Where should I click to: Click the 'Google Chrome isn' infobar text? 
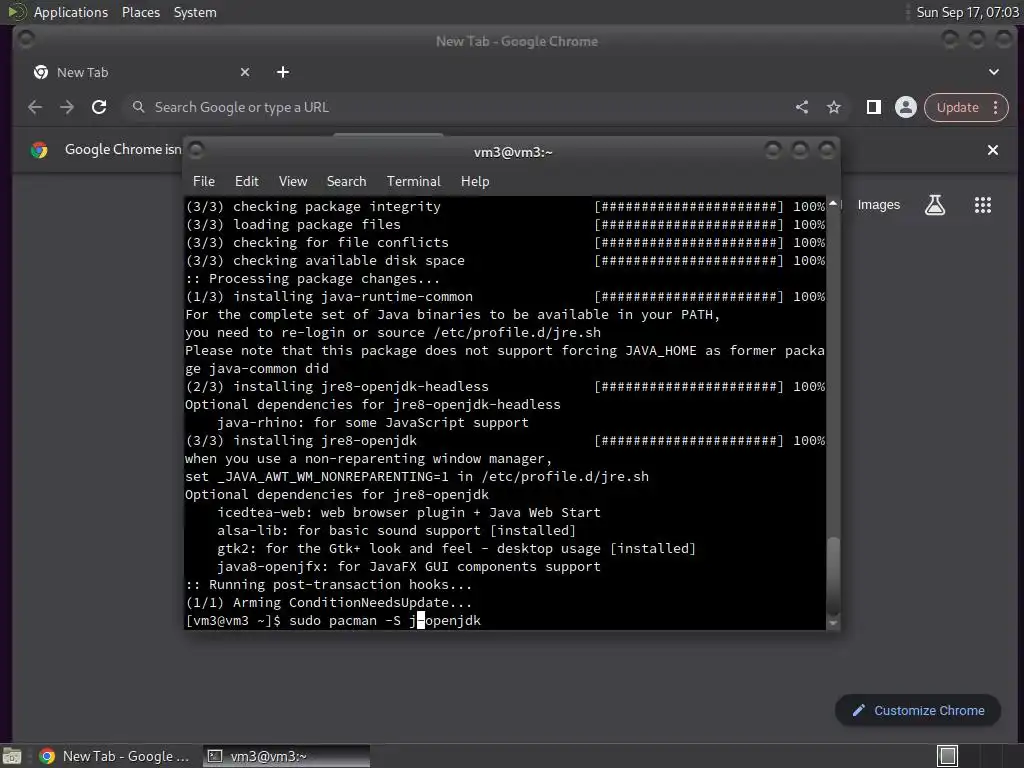(123, 150)
